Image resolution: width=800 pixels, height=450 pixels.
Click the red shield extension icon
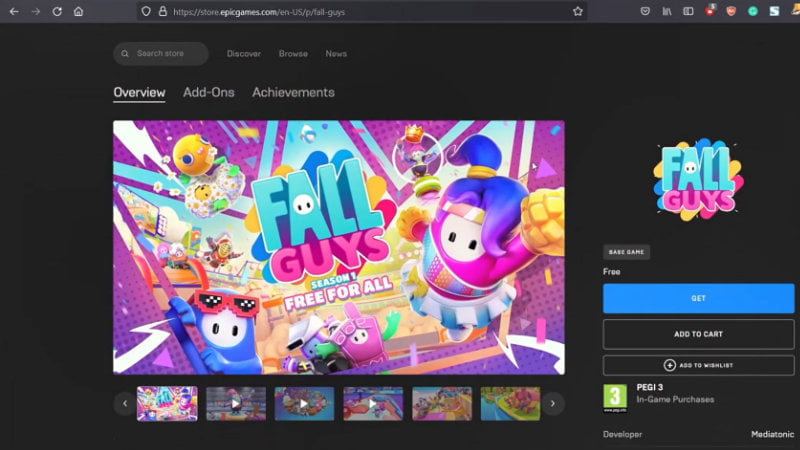pos(731,11)
